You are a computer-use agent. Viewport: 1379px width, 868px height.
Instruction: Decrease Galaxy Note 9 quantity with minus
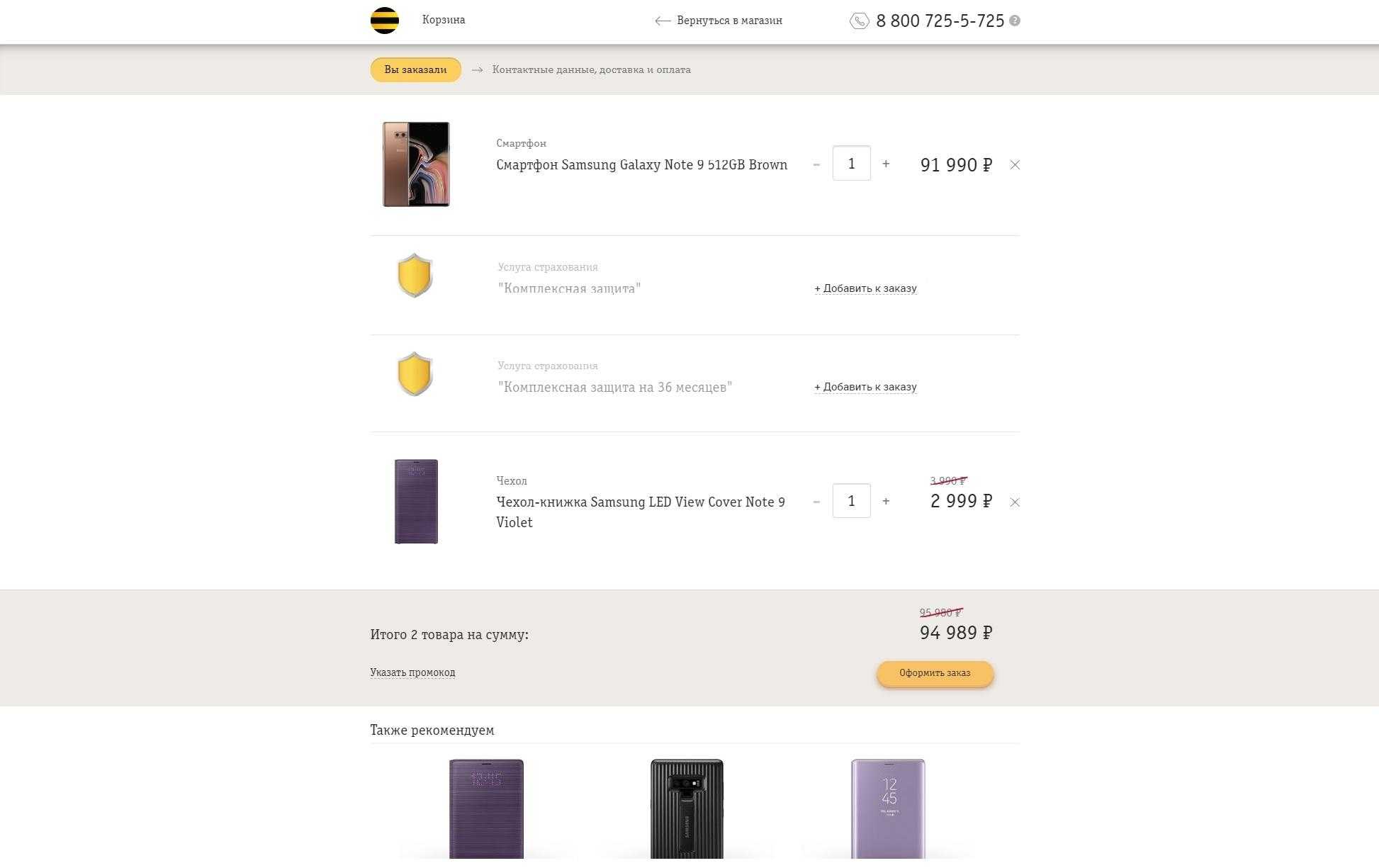tap(816, 164)
